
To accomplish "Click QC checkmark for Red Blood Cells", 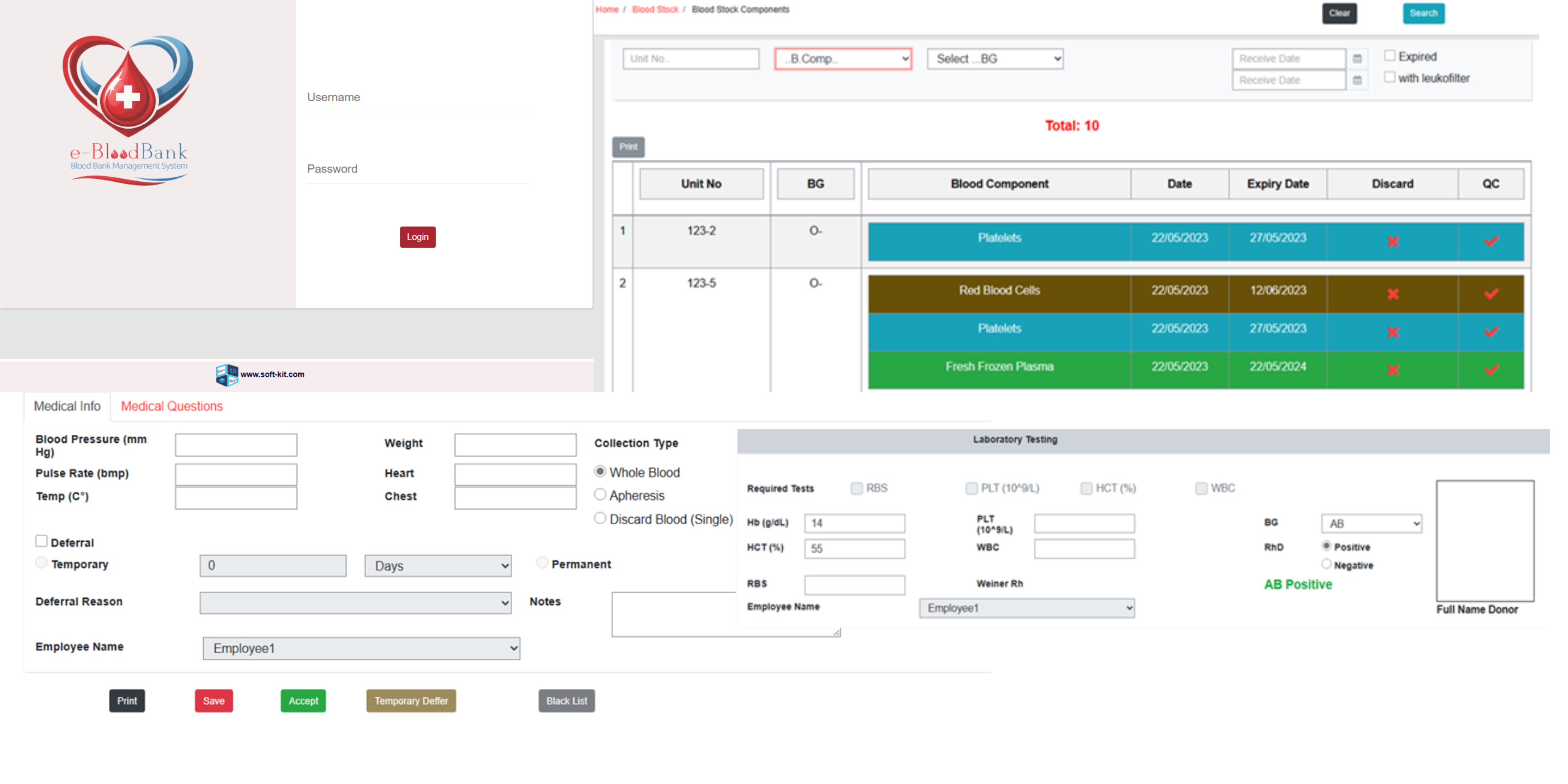I will tap(1491, 294).
